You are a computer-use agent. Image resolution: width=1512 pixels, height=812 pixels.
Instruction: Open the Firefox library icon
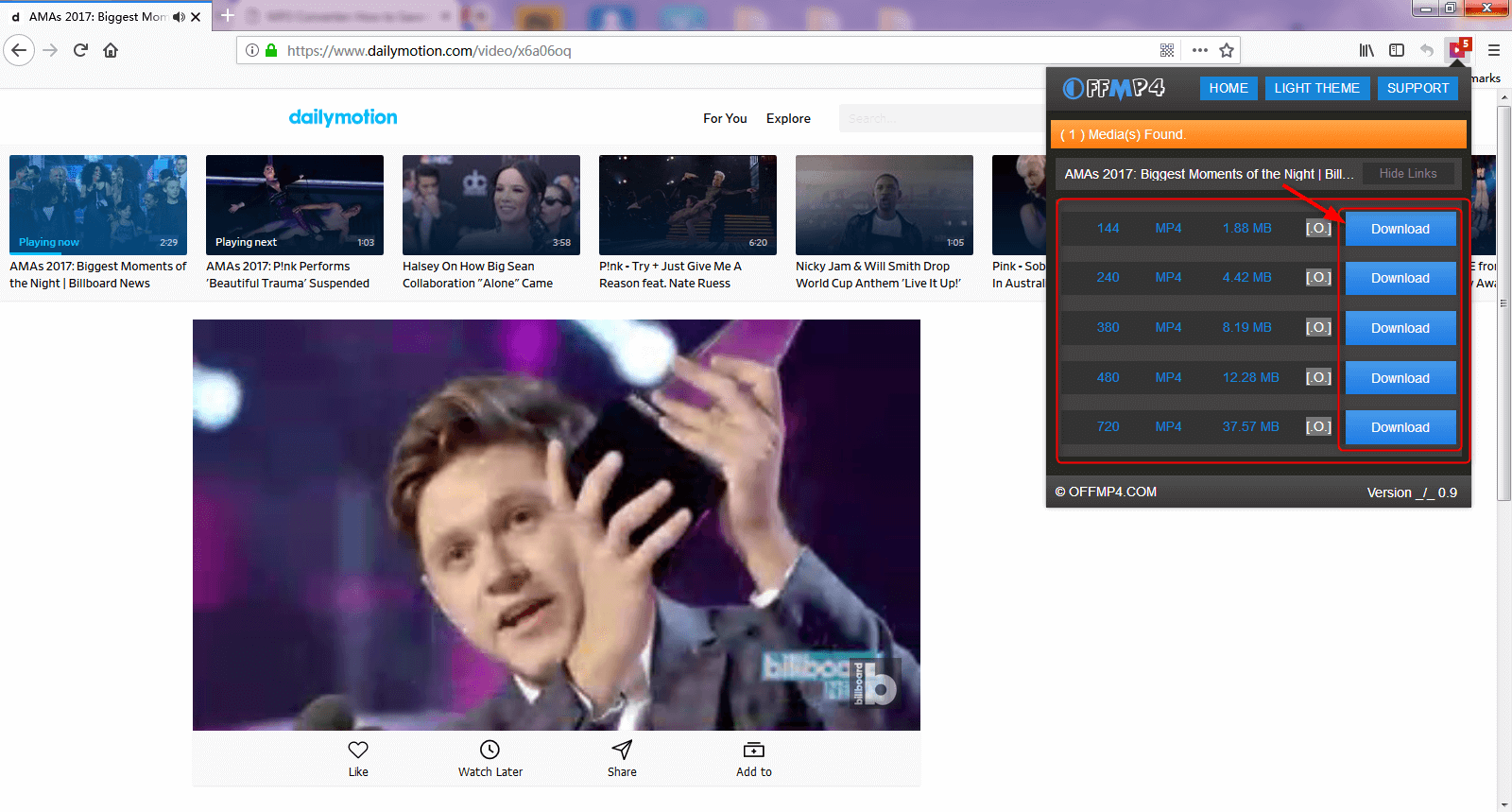[1366, 50]
